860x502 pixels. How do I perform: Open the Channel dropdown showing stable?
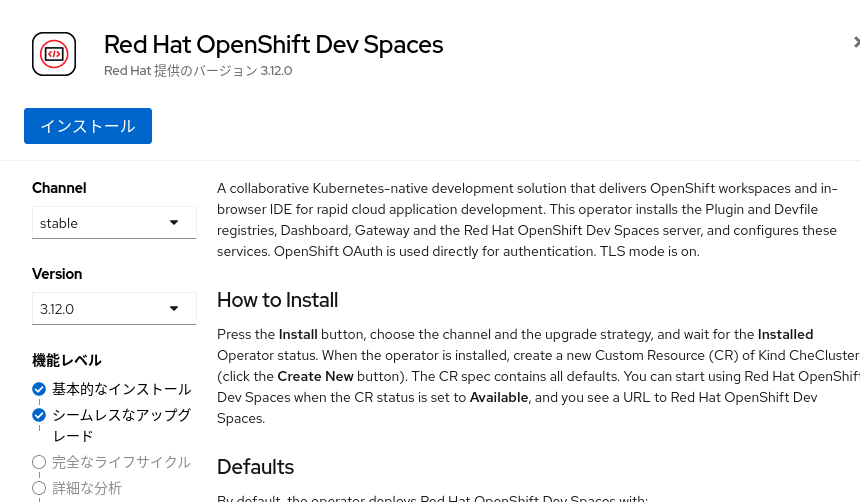point(114,223)
